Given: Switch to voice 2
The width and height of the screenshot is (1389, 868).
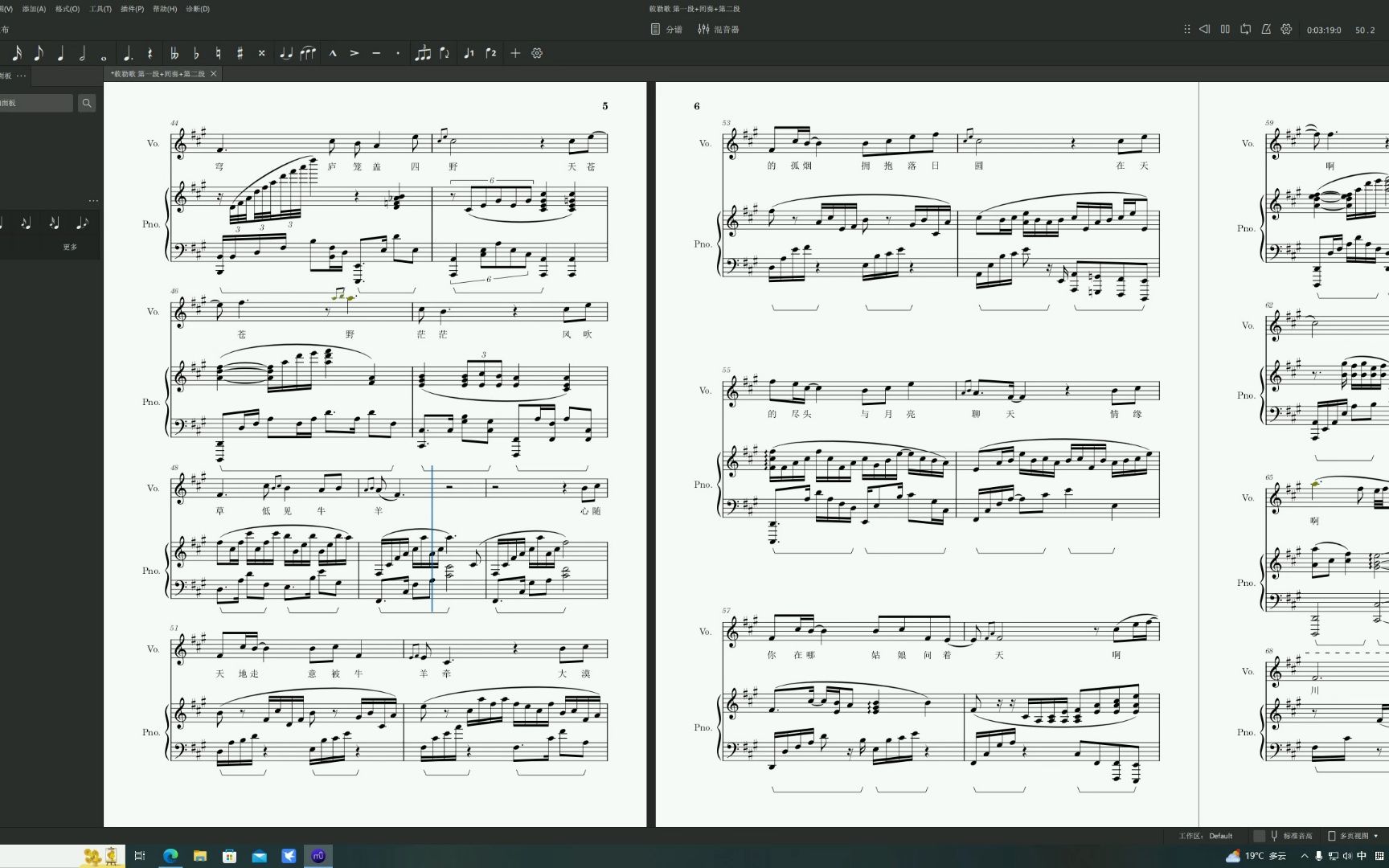Looking at the screenshot, I should 491,53.
